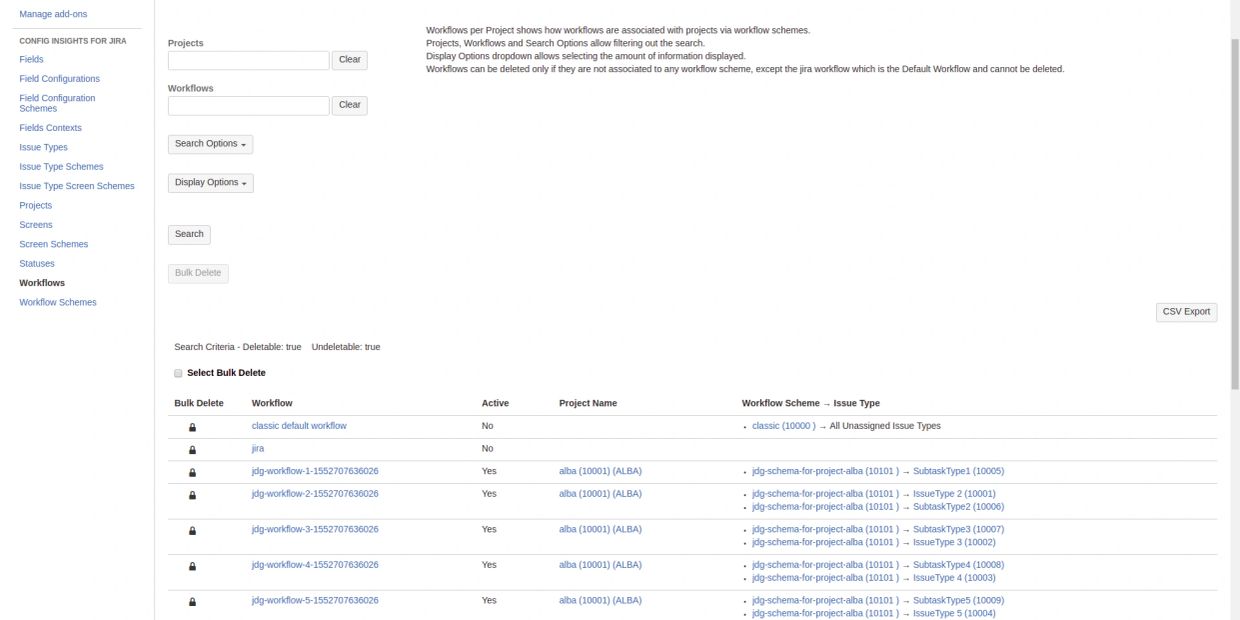Screen dimensions: 1240x620
Task: Click lock icon for jdg-workflow-3-1552707636026
Action: pos(193,530)
